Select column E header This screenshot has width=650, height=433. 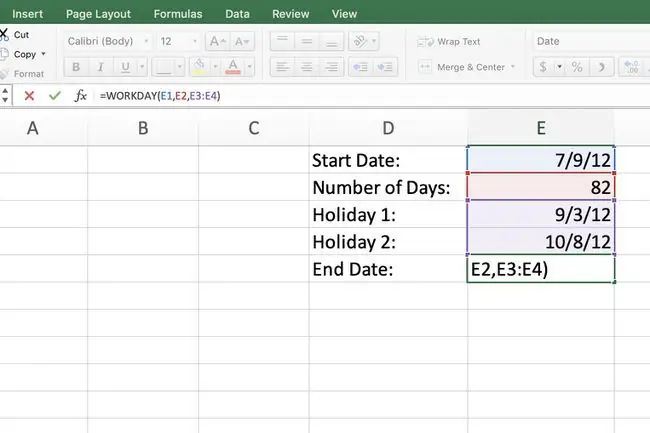(541, 128)
